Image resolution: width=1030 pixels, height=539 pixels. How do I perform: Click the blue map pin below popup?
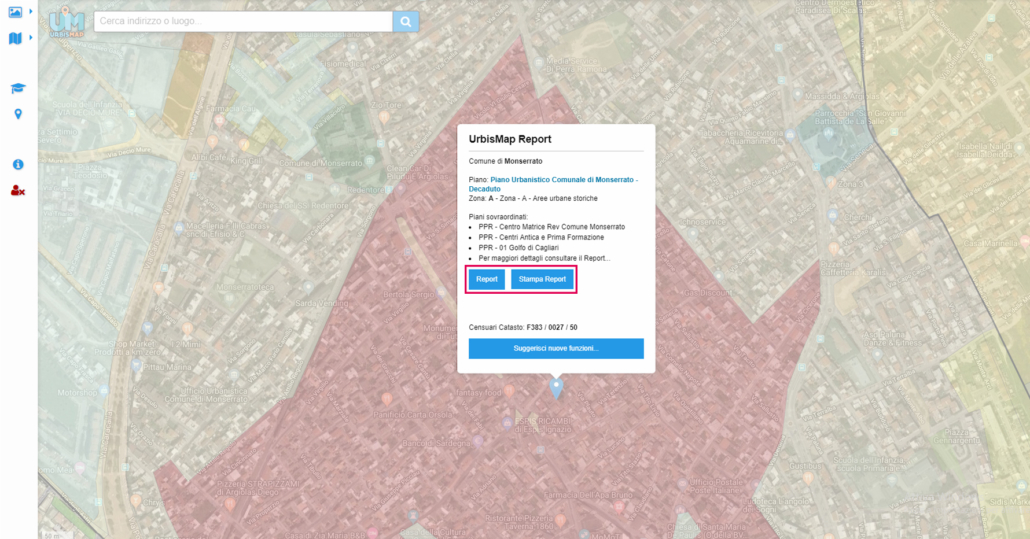click(556, 388)
